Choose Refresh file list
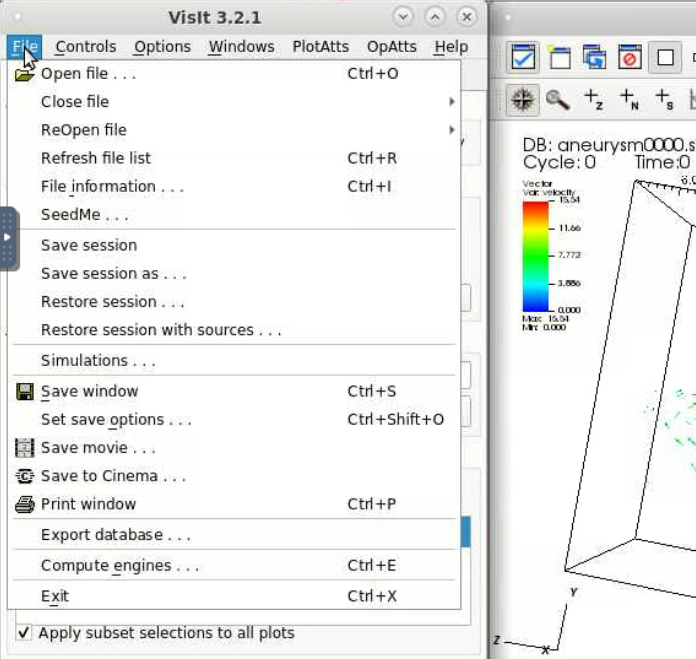696x659 pixels. click(x=234, y=158)
